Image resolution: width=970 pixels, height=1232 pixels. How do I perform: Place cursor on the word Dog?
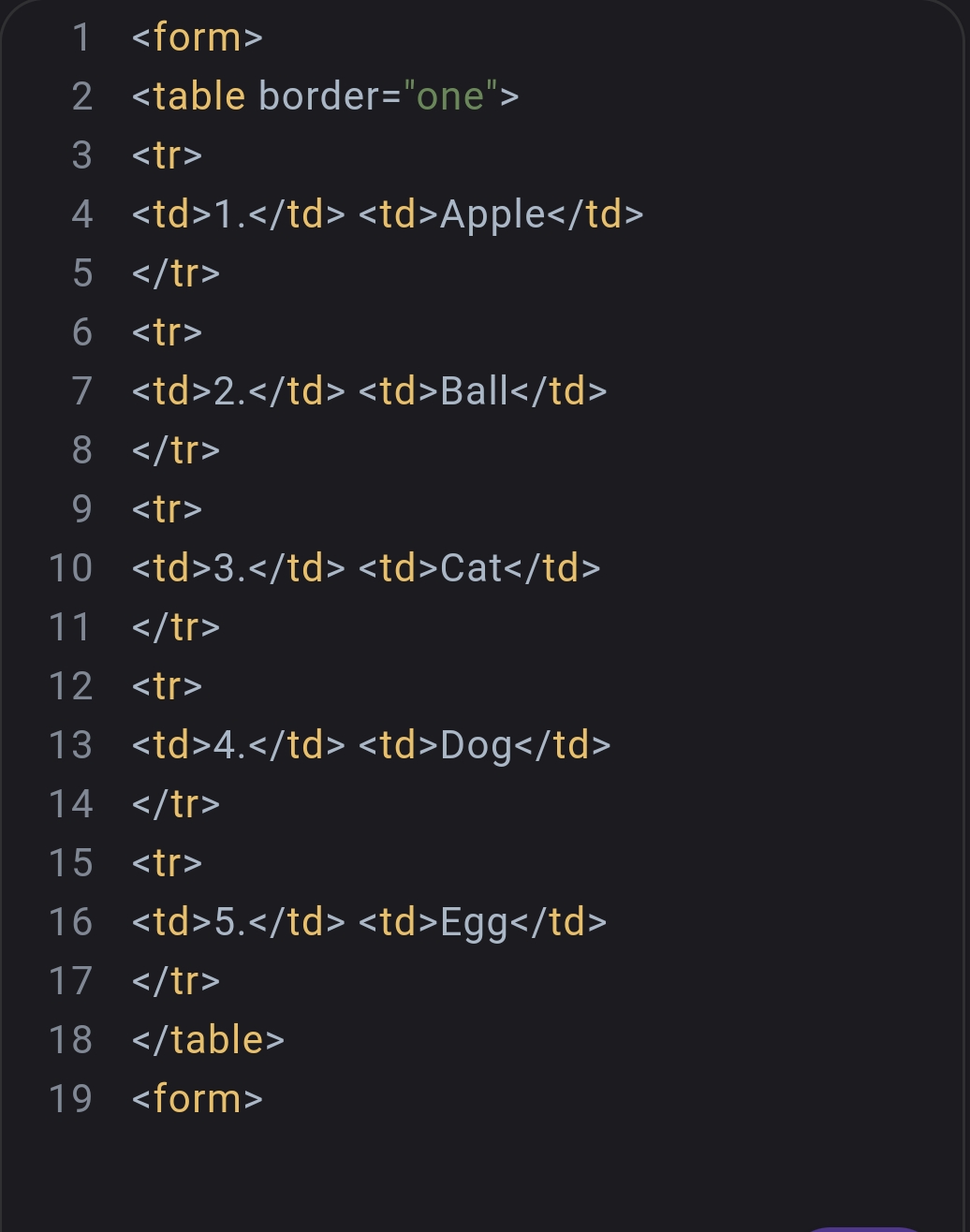pyautogui.click(x=476, y=745)
